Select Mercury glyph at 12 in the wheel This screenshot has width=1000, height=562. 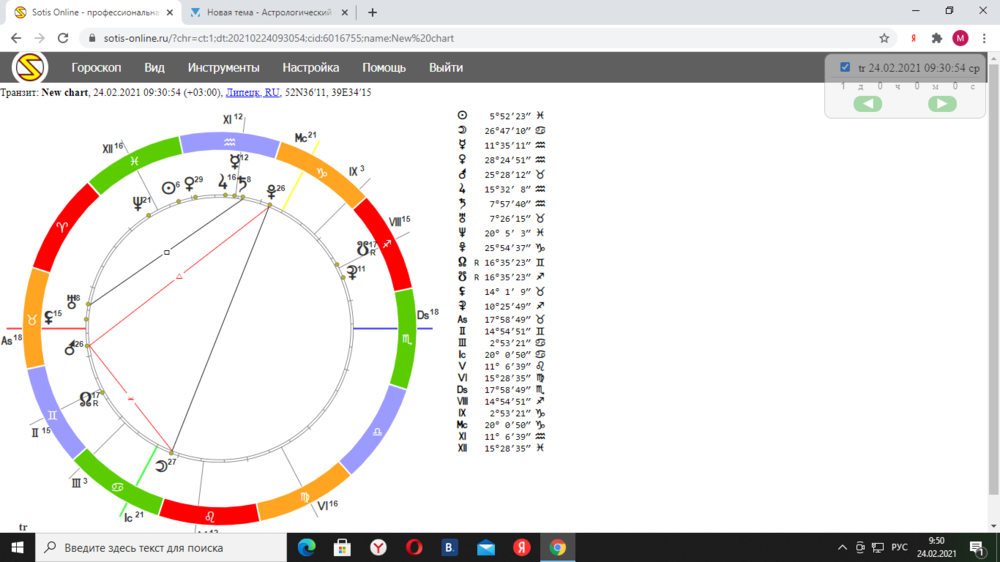coord(235,161)
